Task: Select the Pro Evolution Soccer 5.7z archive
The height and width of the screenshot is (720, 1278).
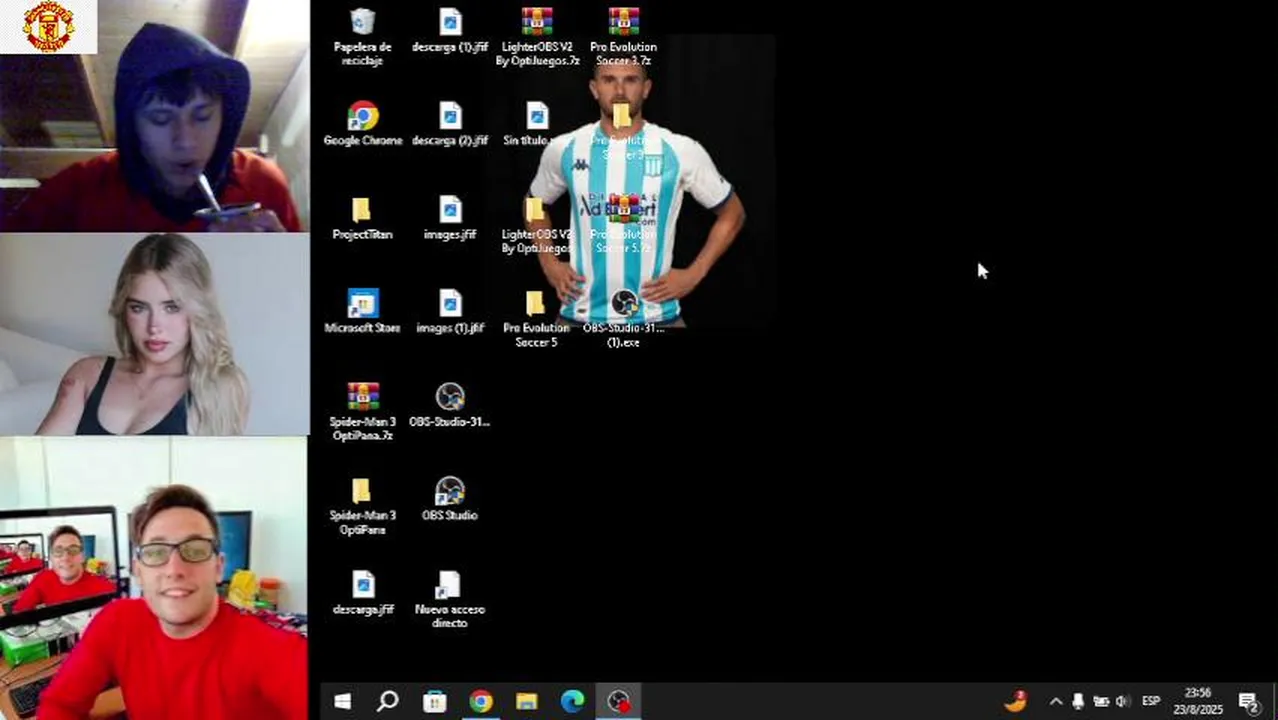Action: pyautogui.click(x=623, y=224)
